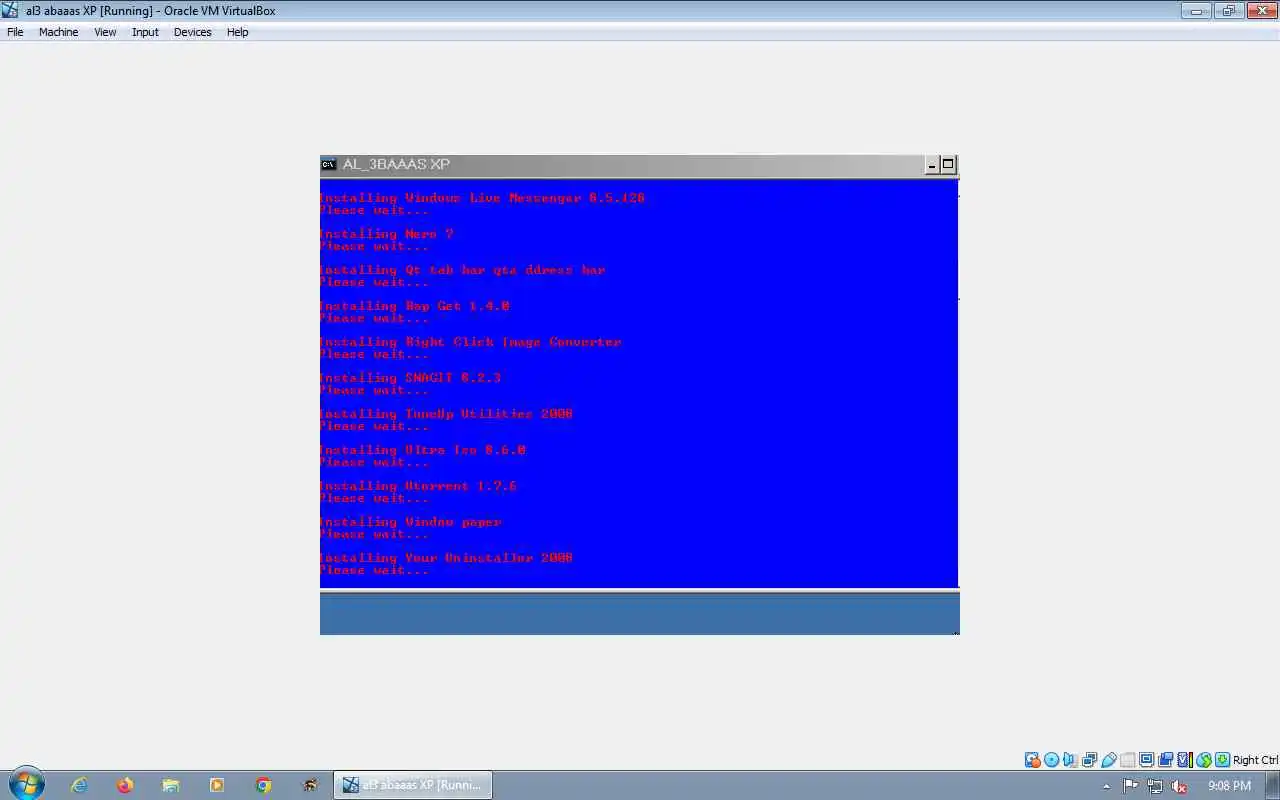
Task: Click the line 'Installing Windows Live Messenger 8.5.128'
Action: (x=482, y=198)
